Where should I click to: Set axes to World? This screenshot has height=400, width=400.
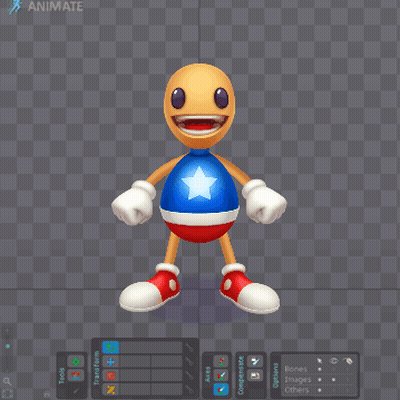(x=221, y=389)
